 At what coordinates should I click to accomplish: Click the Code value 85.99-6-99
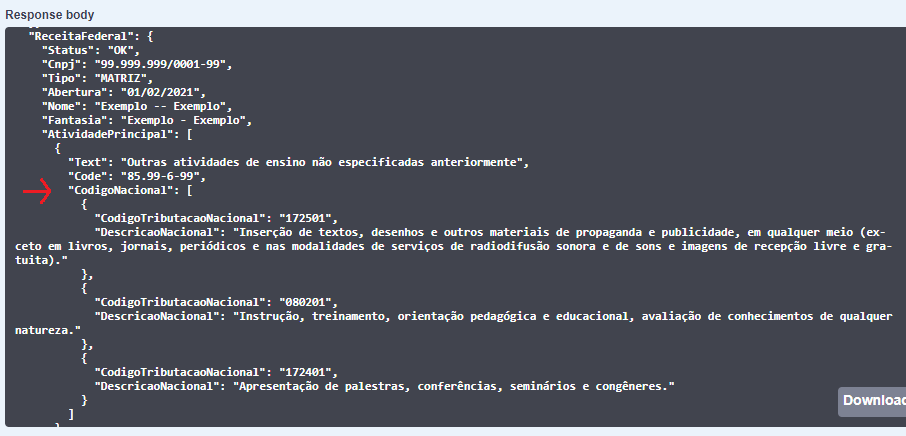(162, 176)
